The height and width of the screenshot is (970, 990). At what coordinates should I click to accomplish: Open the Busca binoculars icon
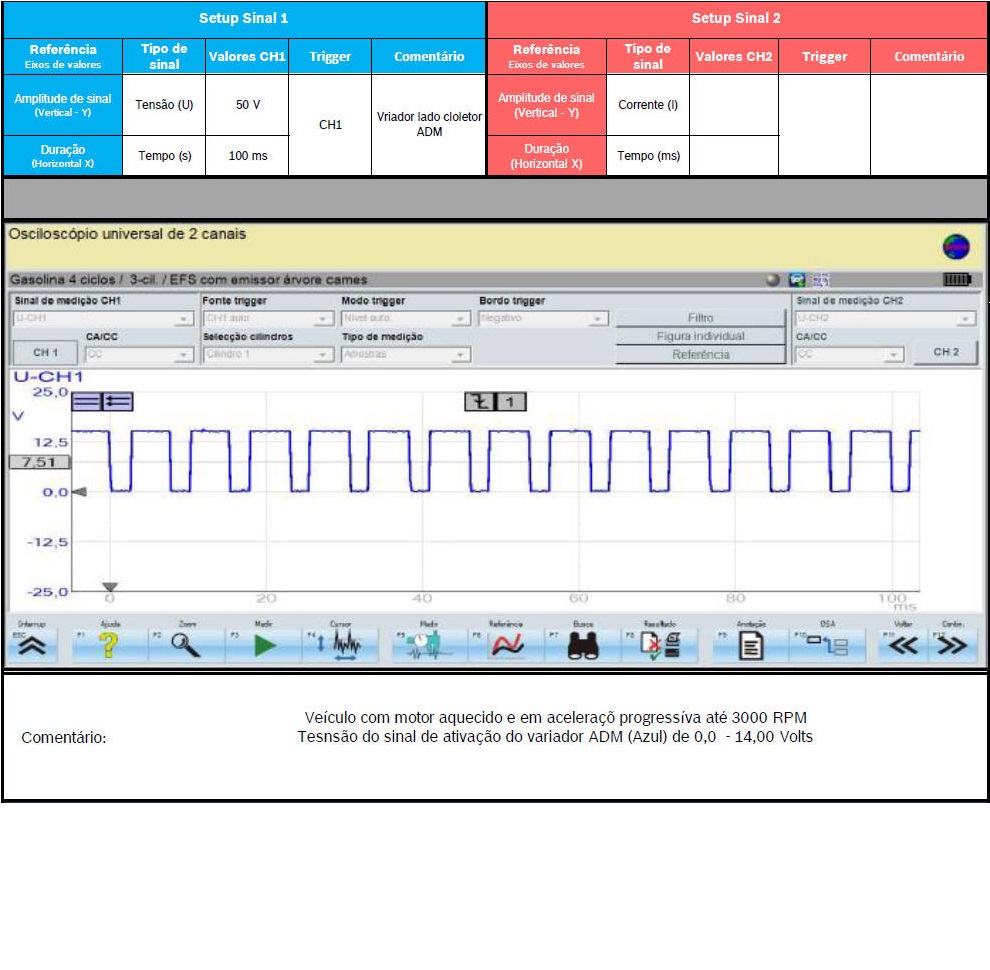583,646
